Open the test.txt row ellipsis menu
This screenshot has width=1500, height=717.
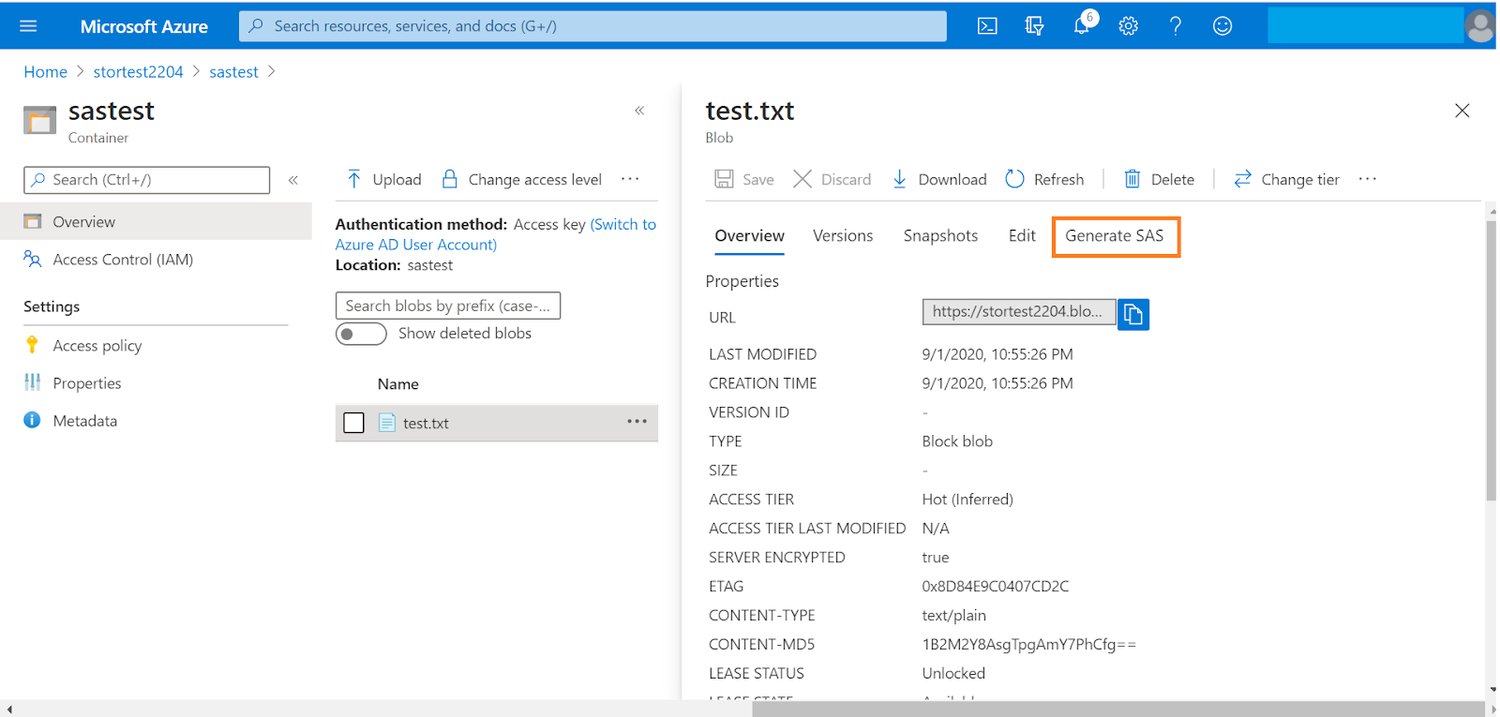click(637, 422)
